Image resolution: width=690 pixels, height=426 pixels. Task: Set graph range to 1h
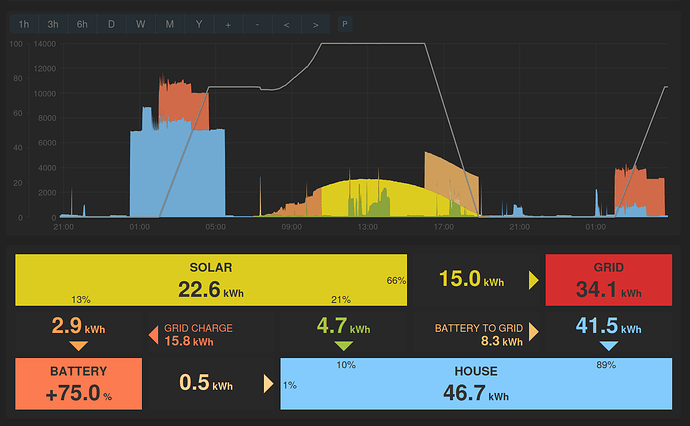pyautogui.click(x=24, y=24)
